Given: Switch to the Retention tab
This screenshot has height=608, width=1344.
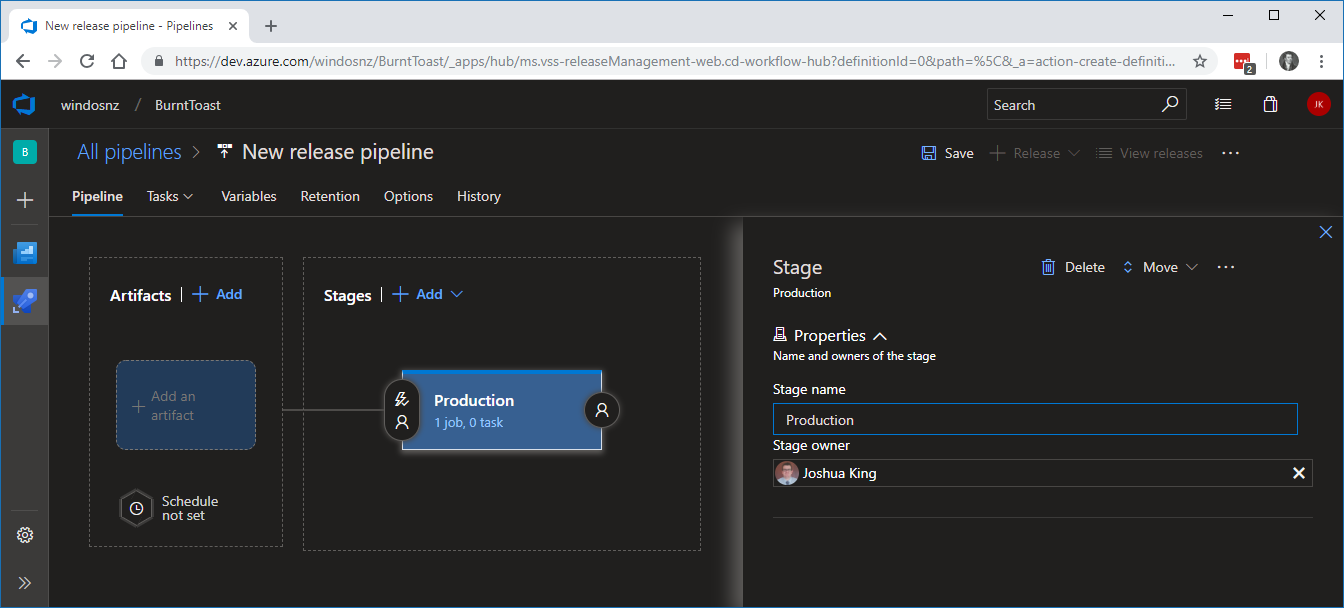Looking at the screenshot, I should coord(330,196).
